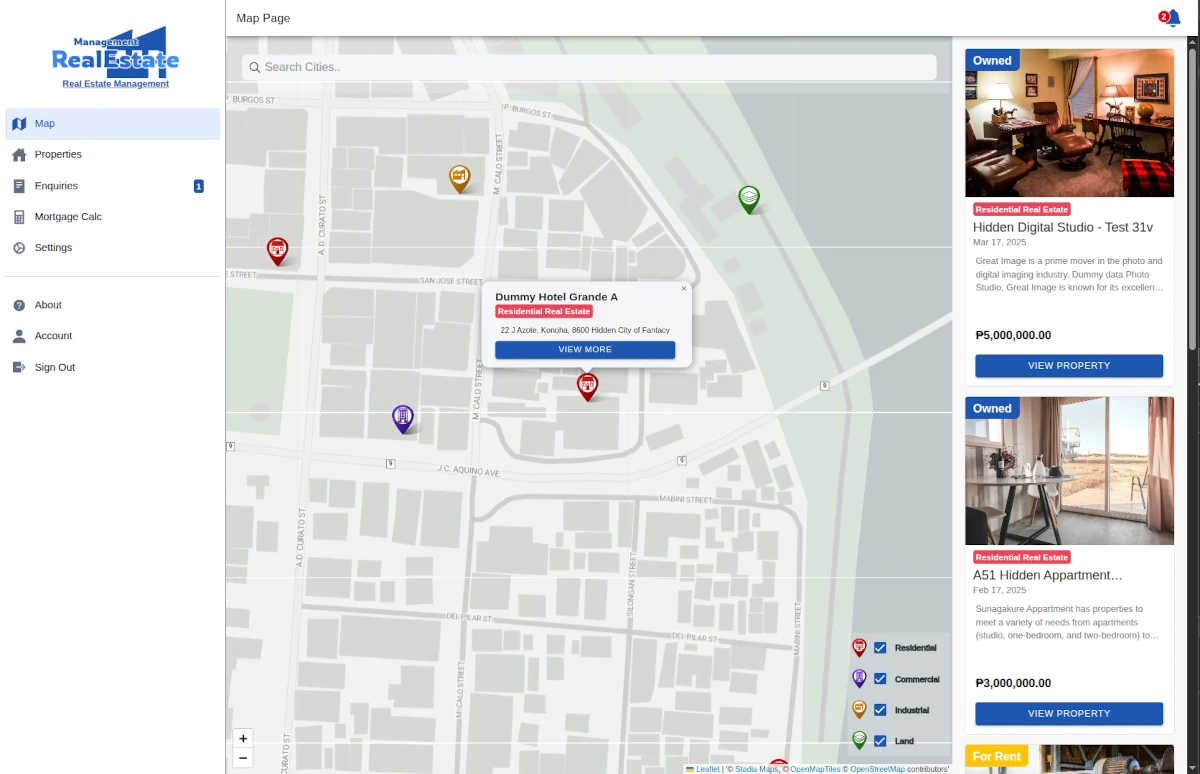Select the purple commercial map marker
The width and height of the screenshot is (1200, 774).
tap(402, 419)
